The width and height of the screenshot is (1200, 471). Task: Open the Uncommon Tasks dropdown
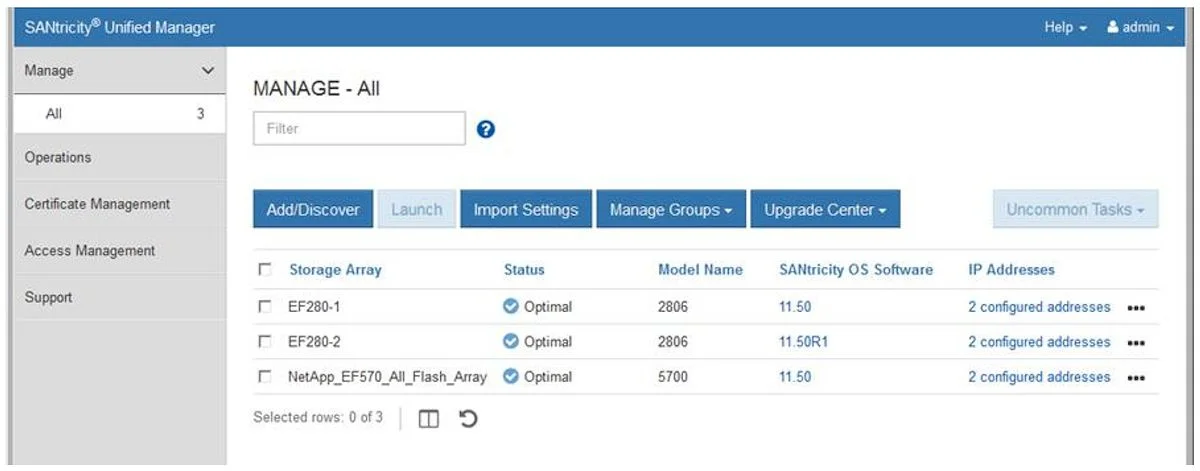point(1075,210)
